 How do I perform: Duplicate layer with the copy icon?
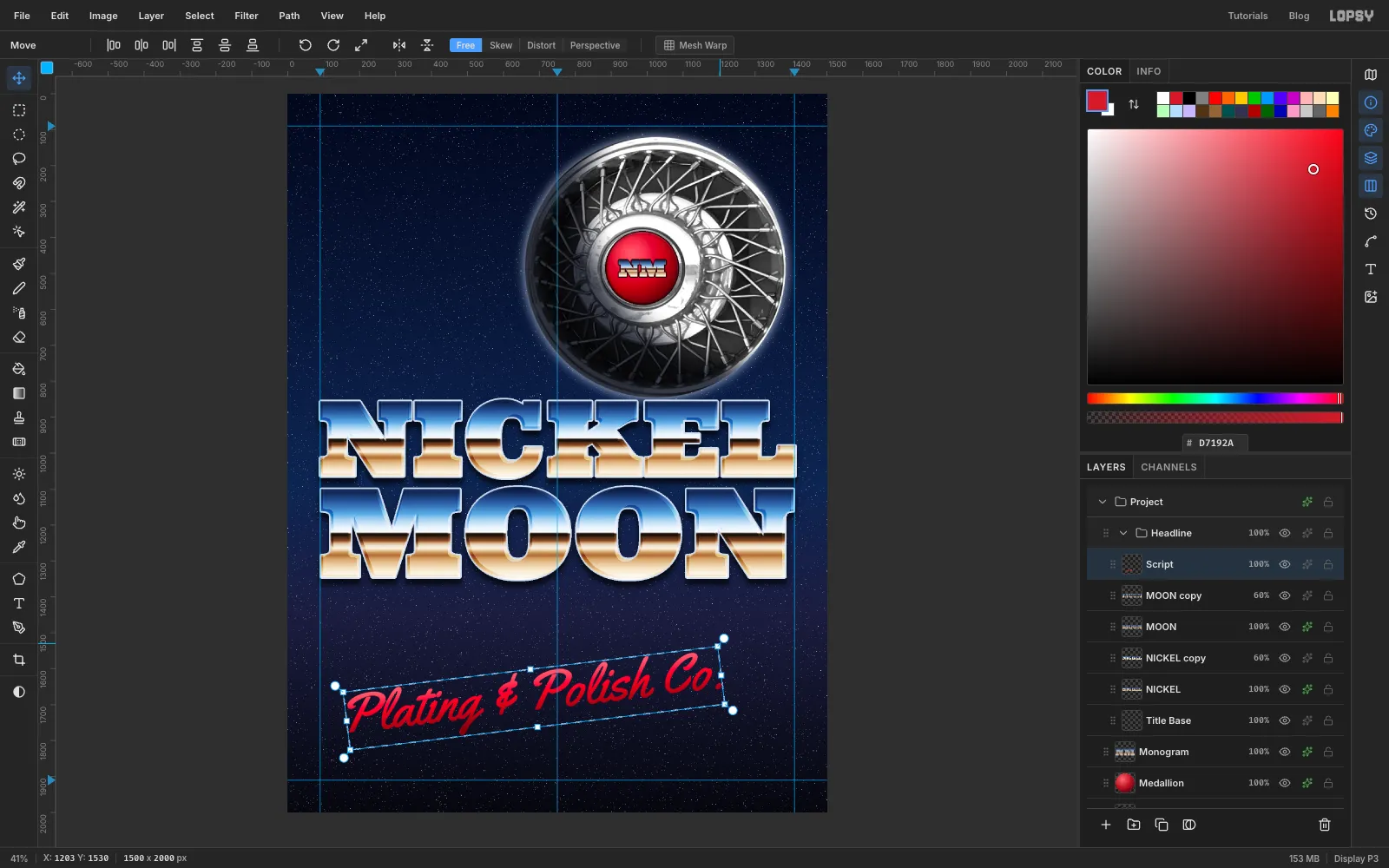1162,825
